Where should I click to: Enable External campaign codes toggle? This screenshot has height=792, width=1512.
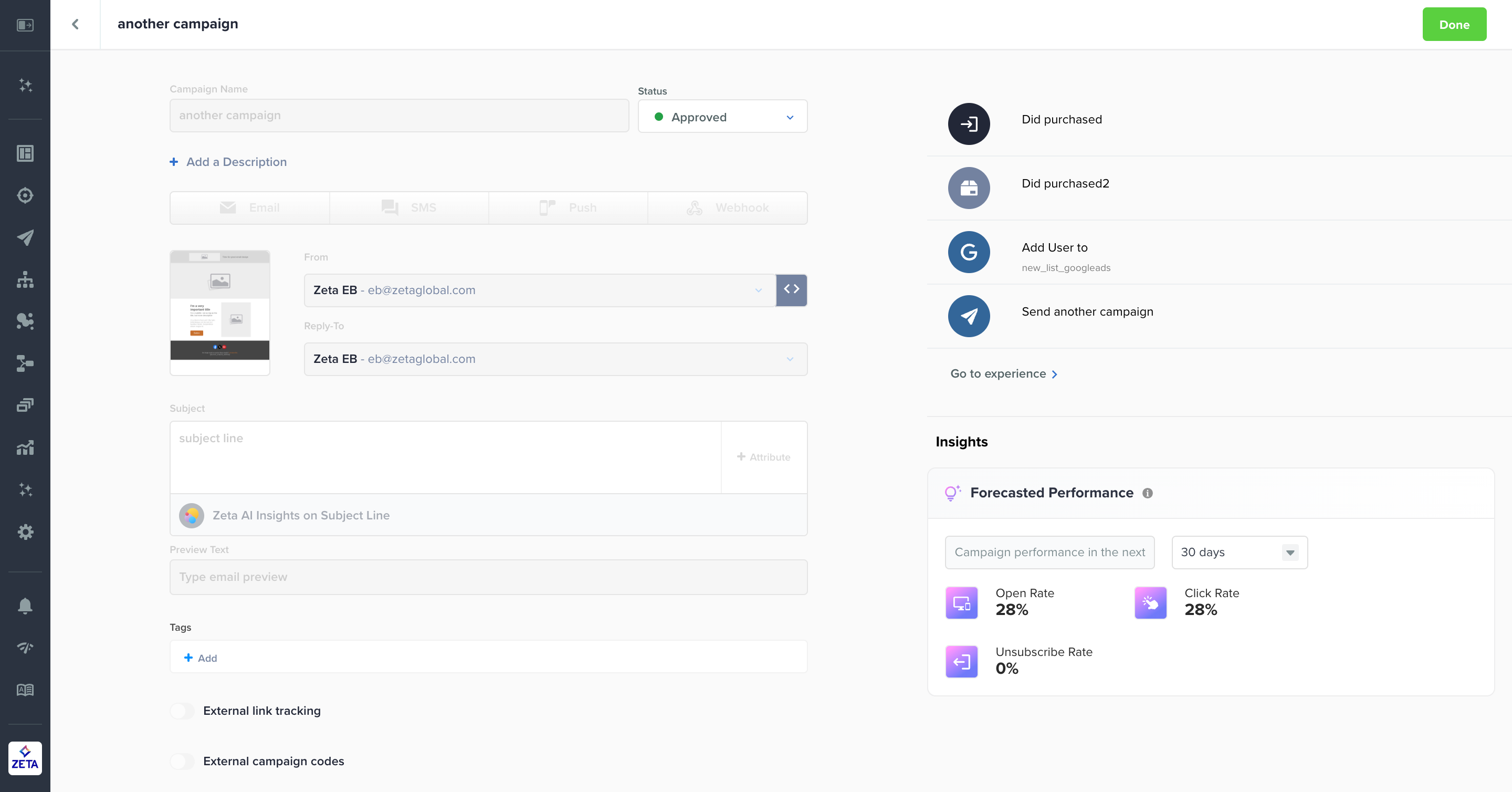click(182, 762)
